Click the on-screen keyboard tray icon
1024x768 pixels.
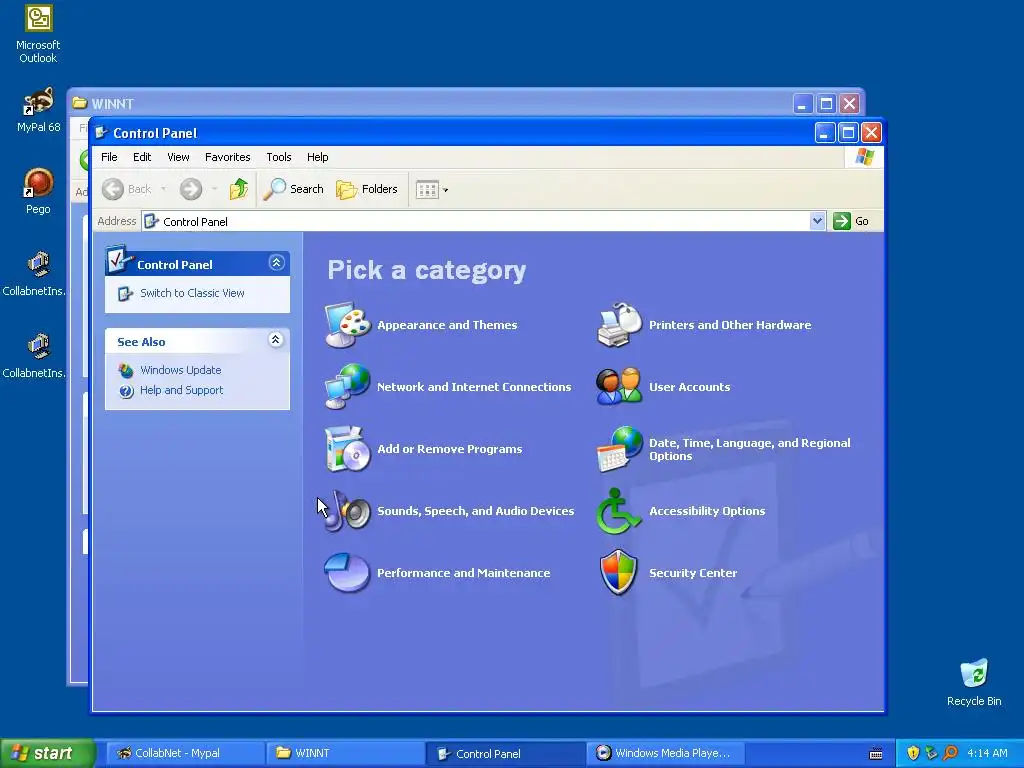click(x=876, y=754)
